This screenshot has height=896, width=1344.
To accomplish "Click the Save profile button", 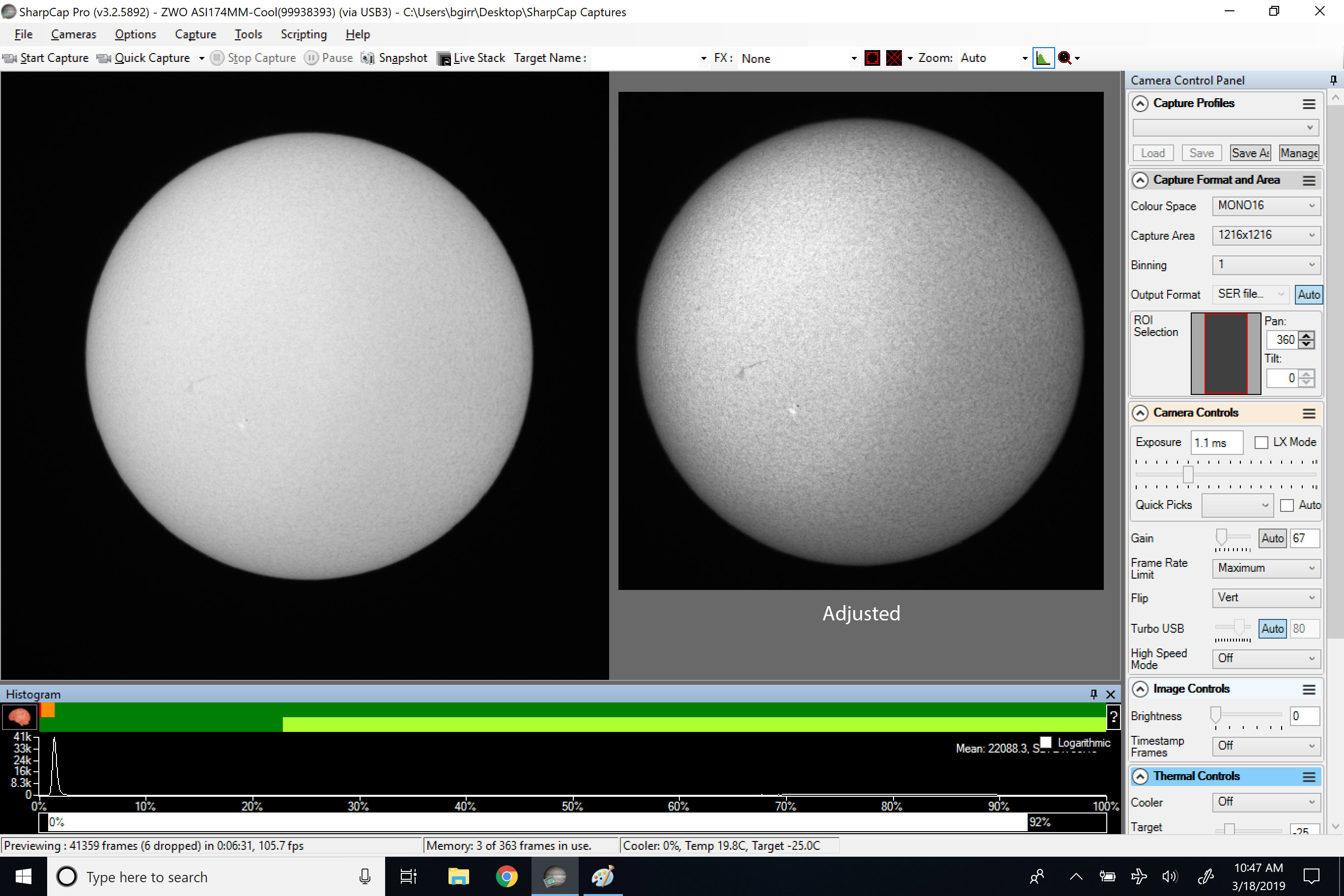I will [x=1201, y=153].
